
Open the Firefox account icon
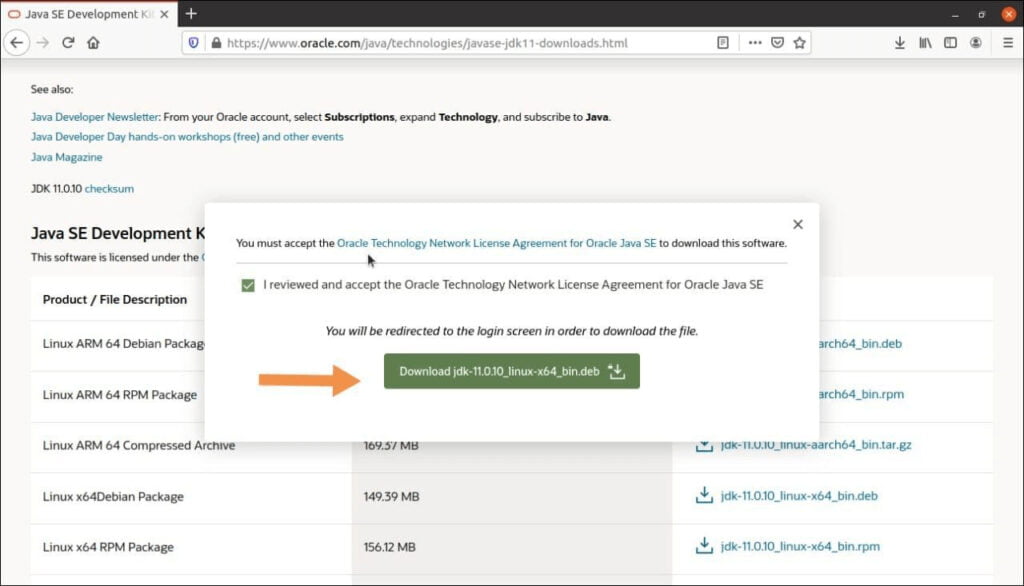coord(976,43)
